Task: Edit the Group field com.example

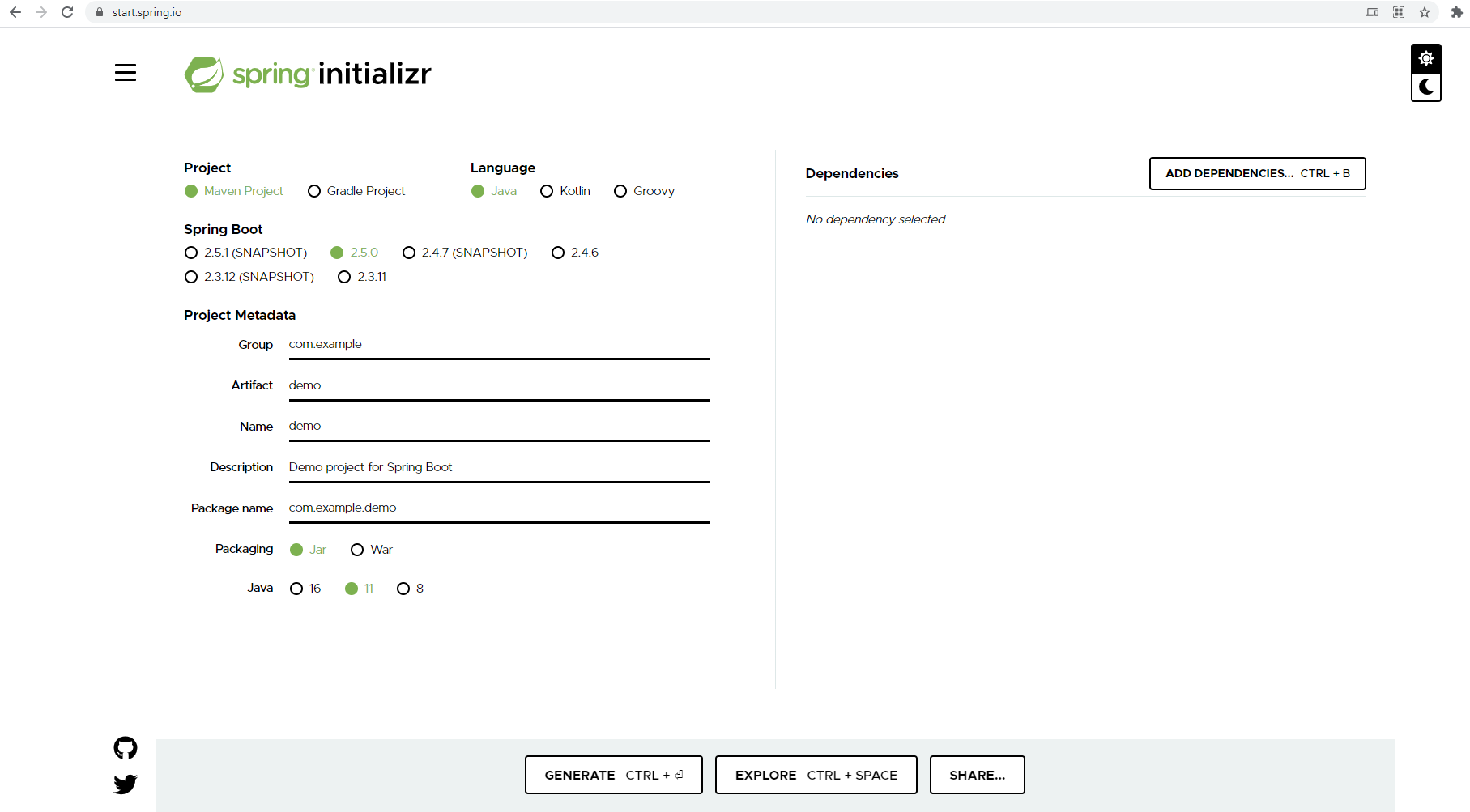Action: click(499, 345)
